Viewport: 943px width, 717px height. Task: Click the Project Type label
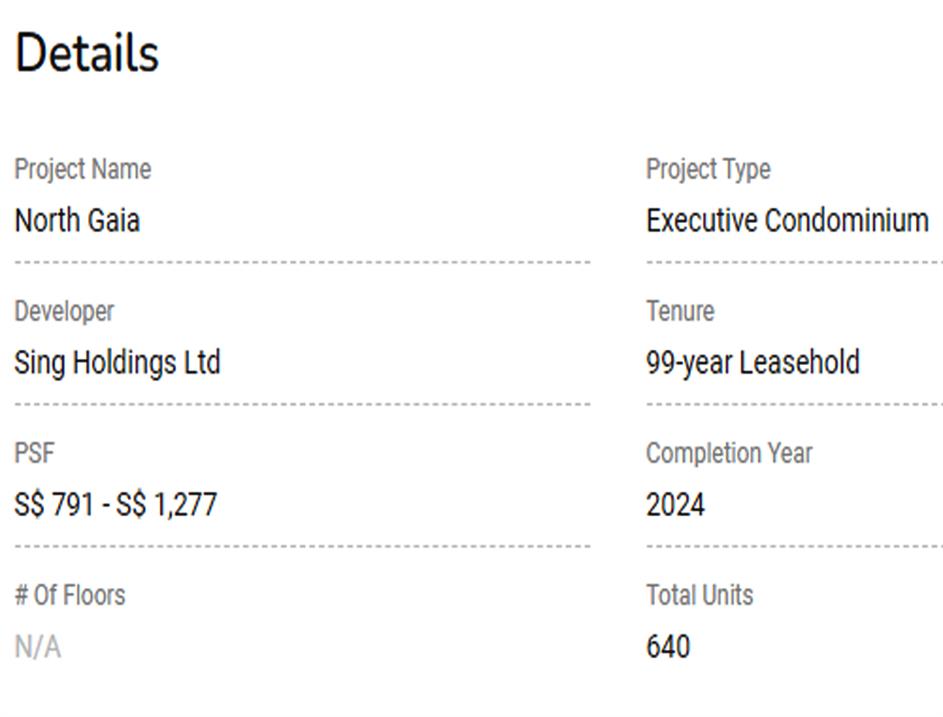click(708, 169)
